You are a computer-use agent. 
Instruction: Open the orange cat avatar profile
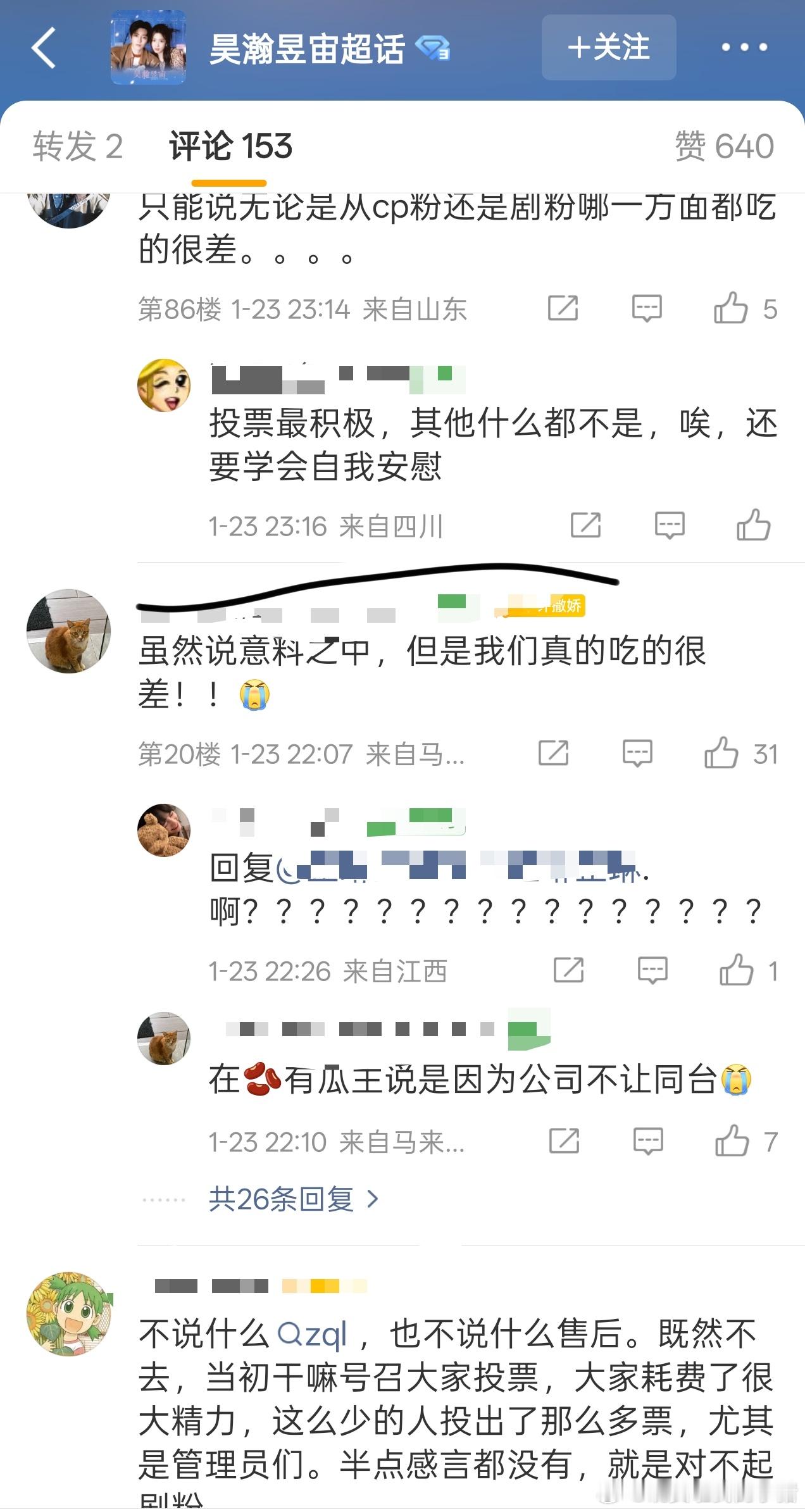pos(69,631)
